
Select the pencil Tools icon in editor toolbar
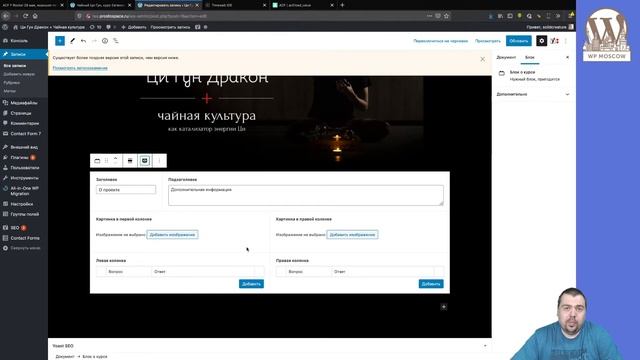coord(73,41)
